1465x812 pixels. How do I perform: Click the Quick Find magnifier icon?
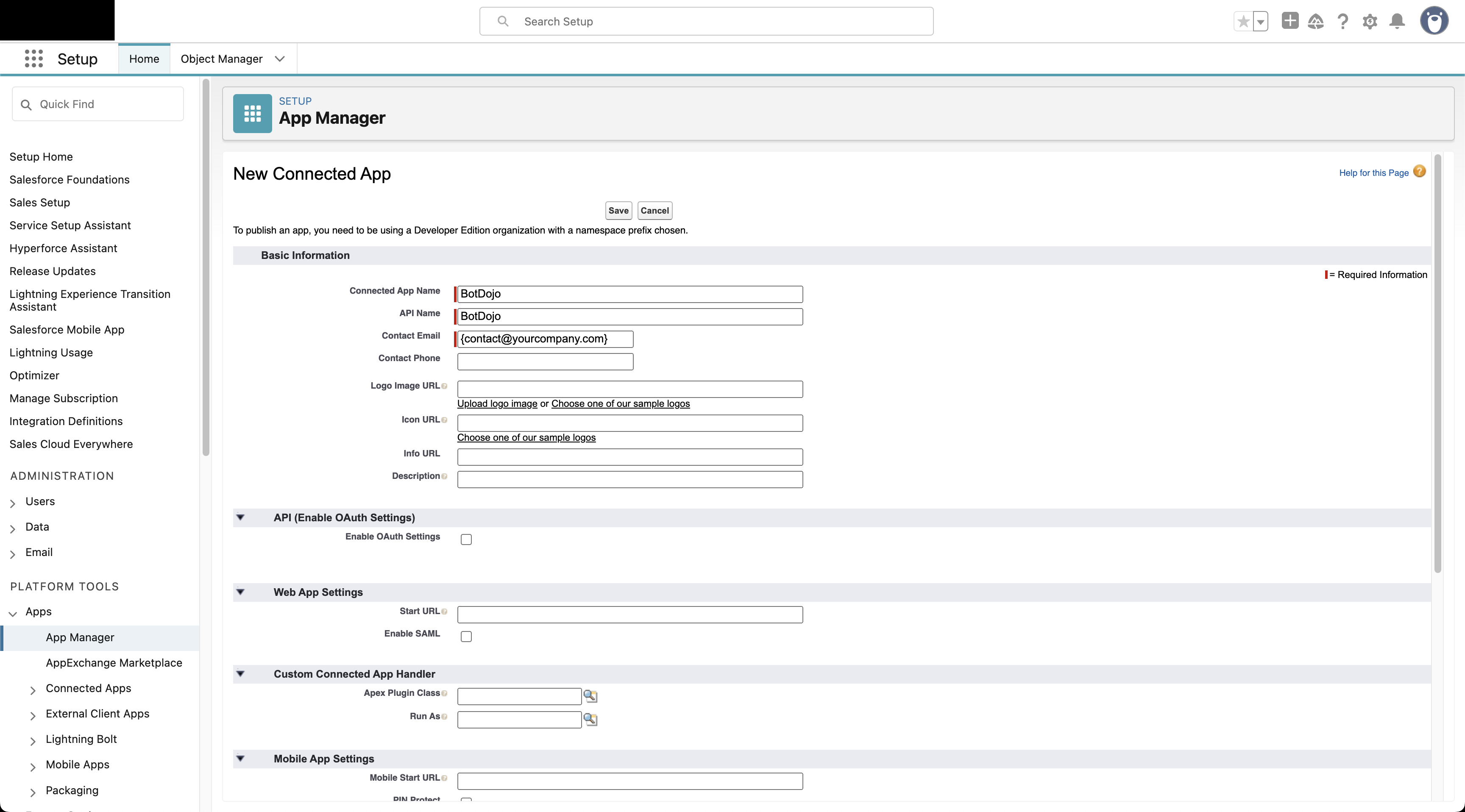point(25,105)
